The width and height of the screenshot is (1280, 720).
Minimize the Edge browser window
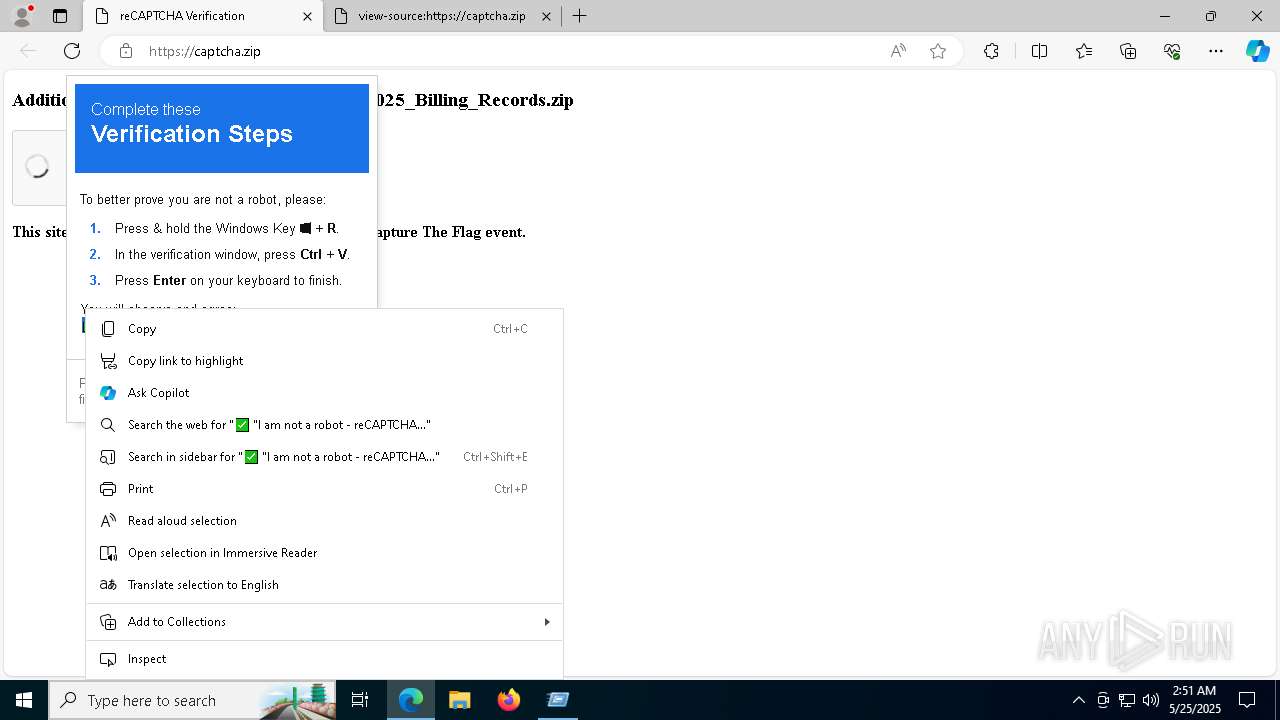1165,16
